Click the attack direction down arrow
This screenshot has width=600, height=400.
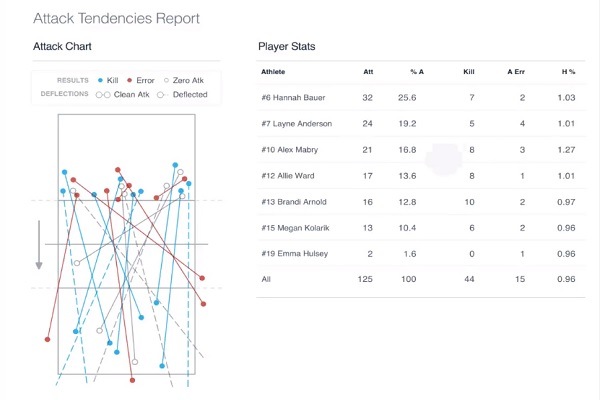pyautogui.click(x=39, y=245)
